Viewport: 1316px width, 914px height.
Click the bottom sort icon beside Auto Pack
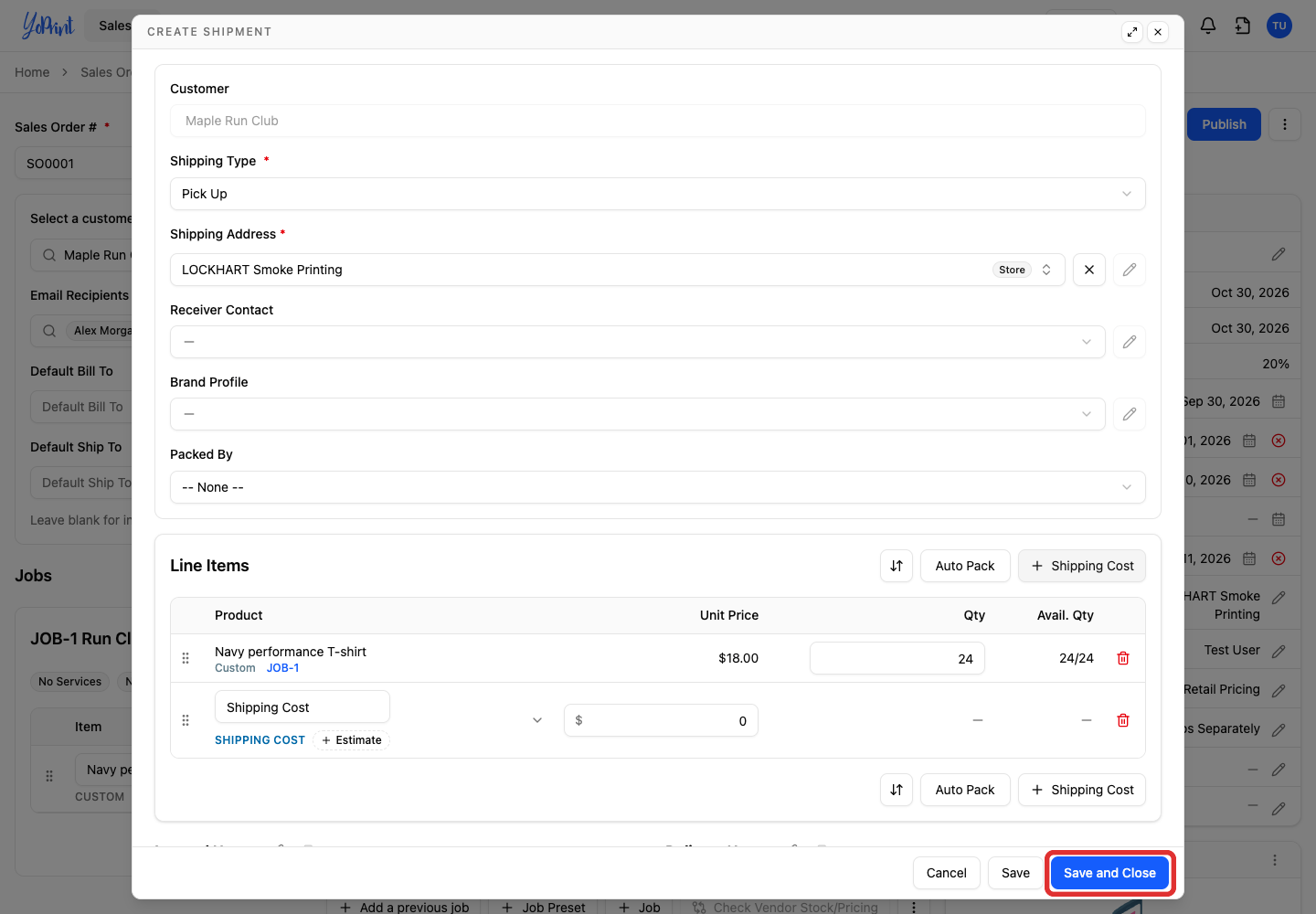pyautogui.click(x=897, y=790)
